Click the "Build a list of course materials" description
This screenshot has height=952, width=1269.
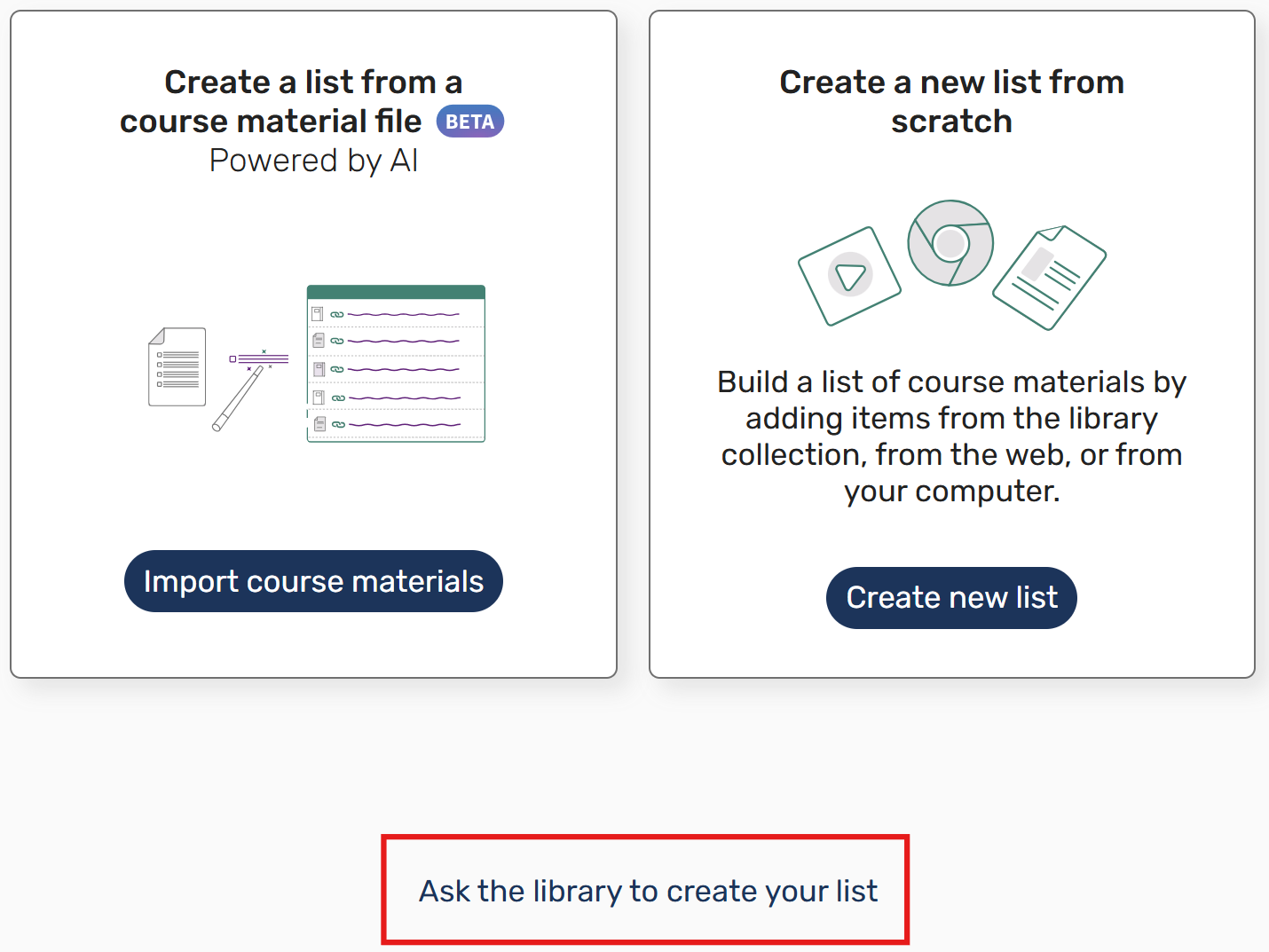(x=951, y=436)
